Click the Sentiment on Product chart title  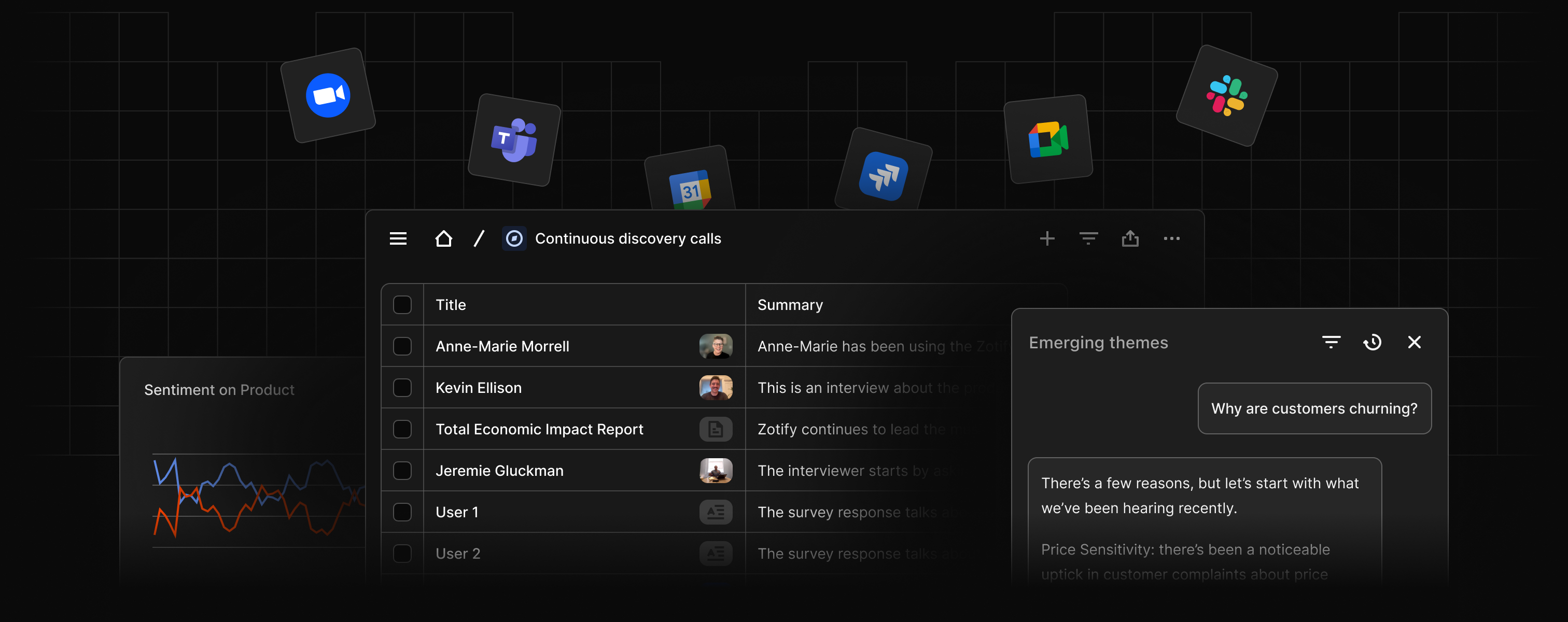coord(219,390)
